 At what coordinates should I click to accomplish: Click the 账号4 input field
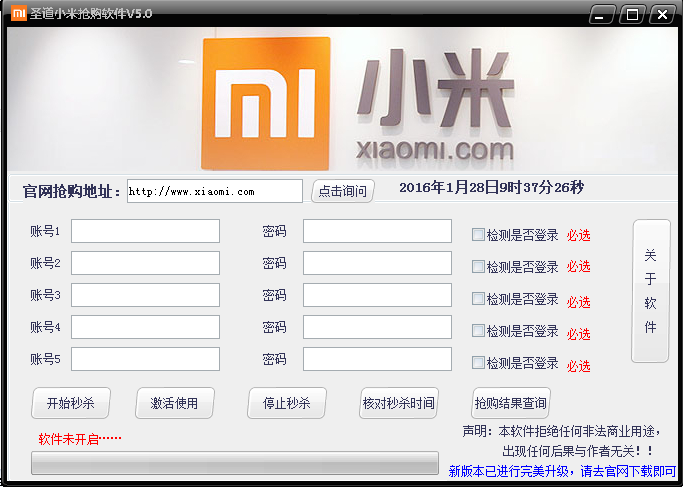coord(145,327)
